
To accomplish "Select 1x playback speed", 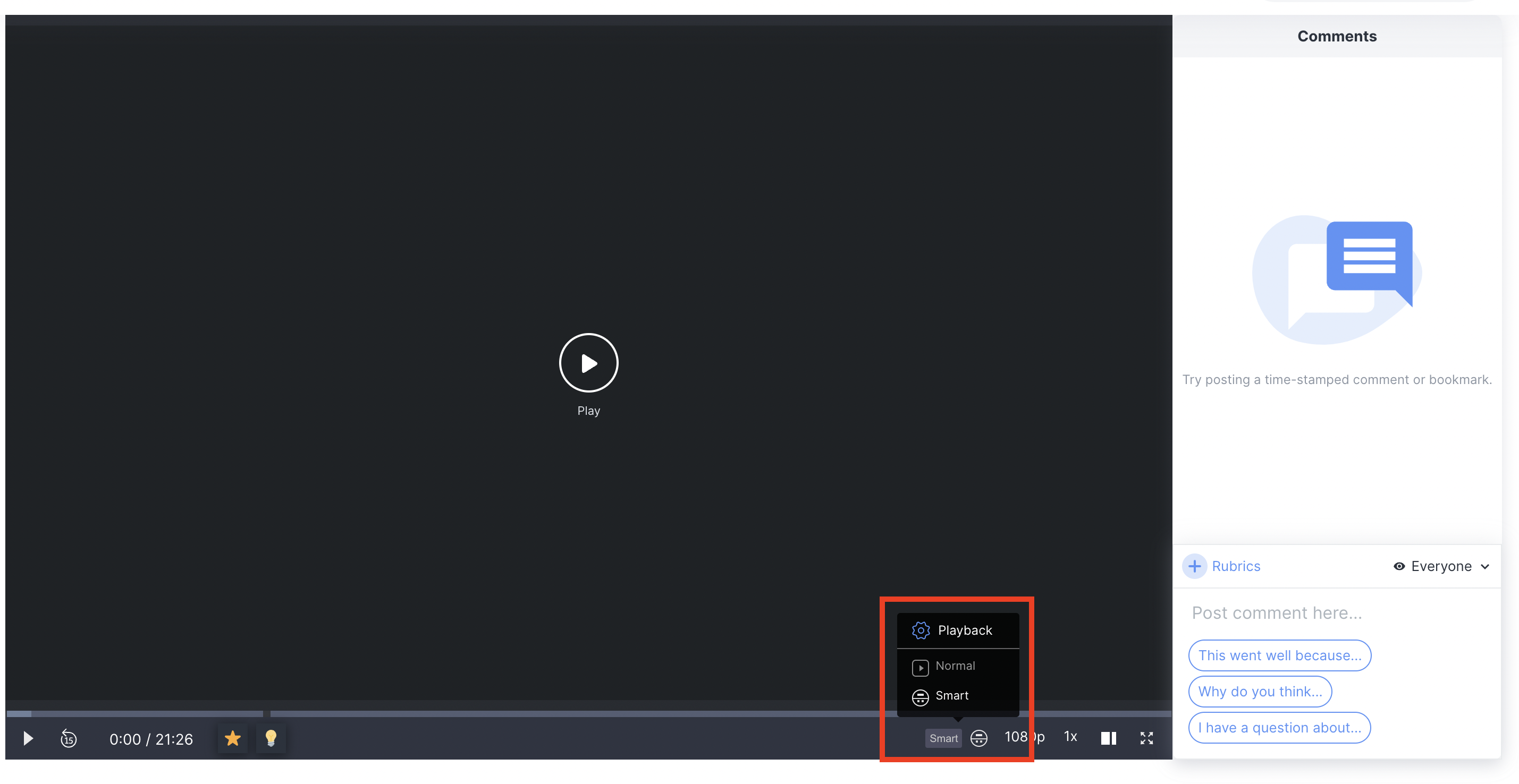I will (x=1070, y=739).
